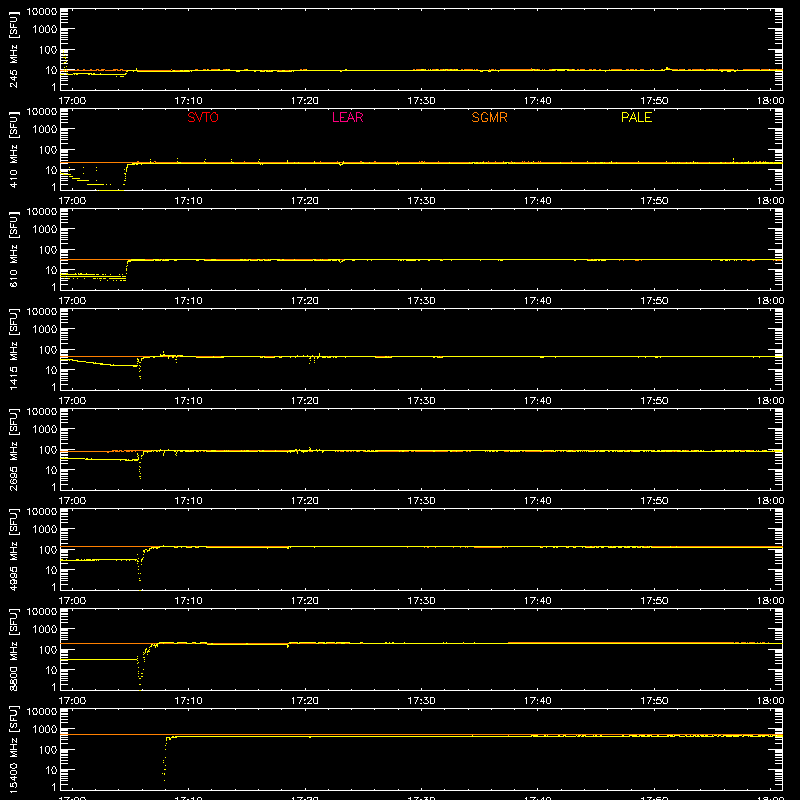The image size is (800, 800).
Task: Click 17:30 time label under 1415 MHz plot
Action: 421,401
